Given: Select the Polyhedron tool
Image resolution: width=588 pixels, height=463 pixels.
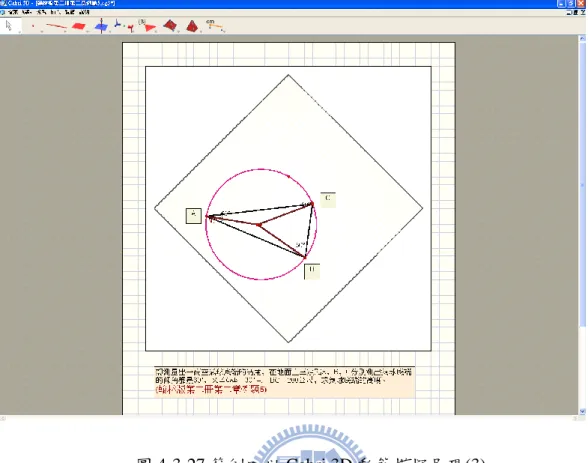Looking at the screenshot, I should (170, 26).
